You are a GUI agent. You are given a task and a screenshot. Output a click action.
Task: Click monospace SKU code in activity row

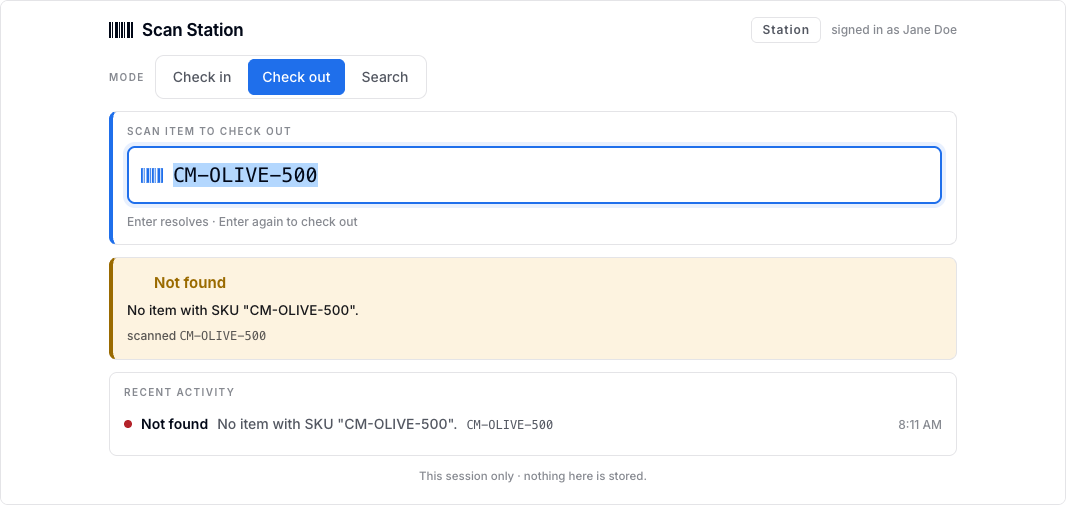(510, 425)
